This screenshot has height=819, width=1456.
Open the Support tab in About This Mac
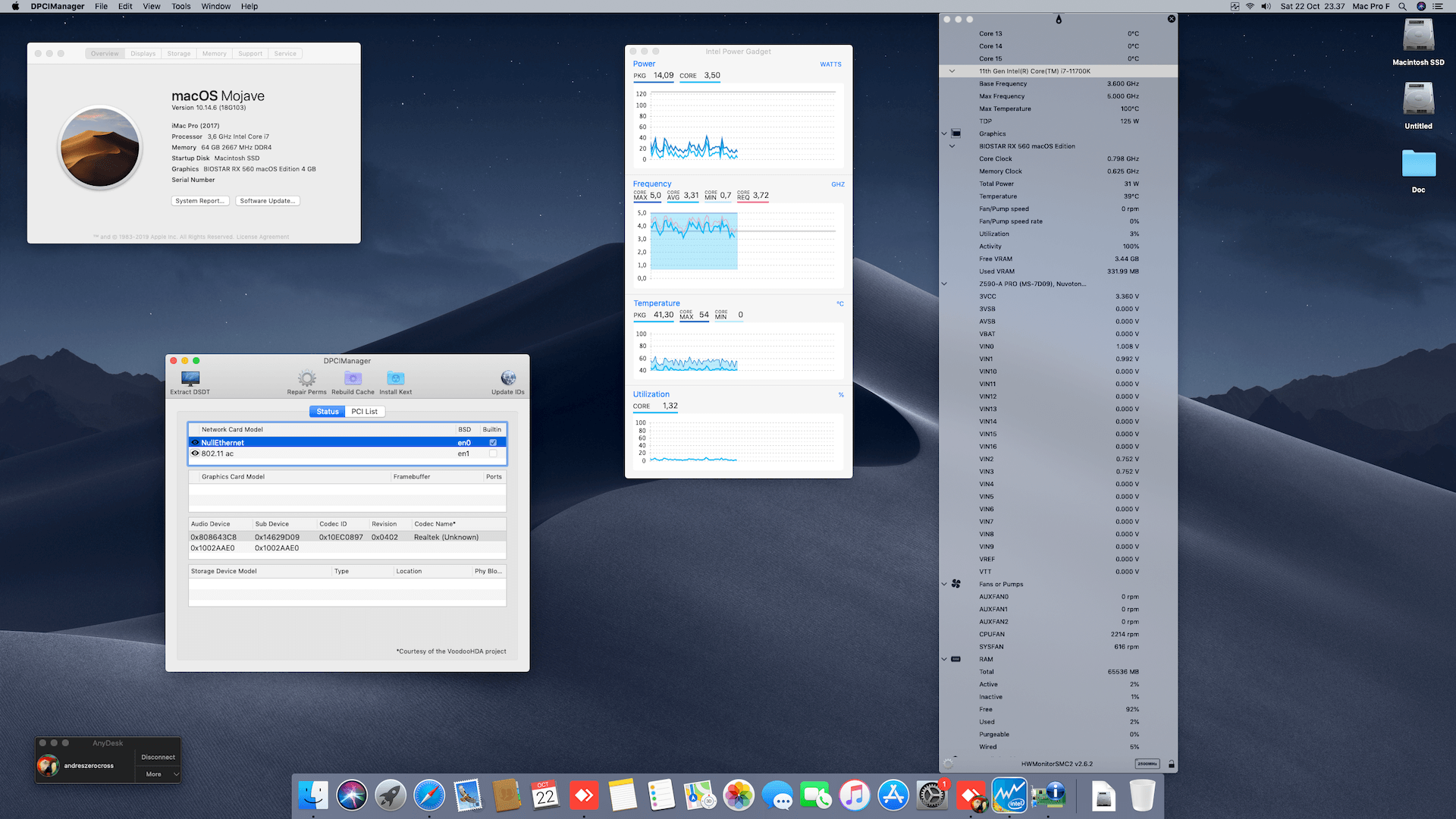point(250,54)
